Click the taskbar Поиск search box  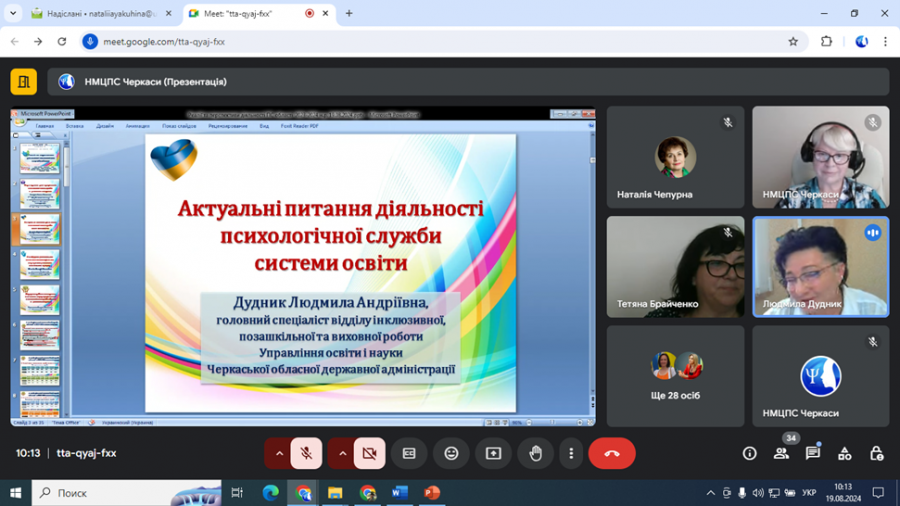tap(126, 493)
